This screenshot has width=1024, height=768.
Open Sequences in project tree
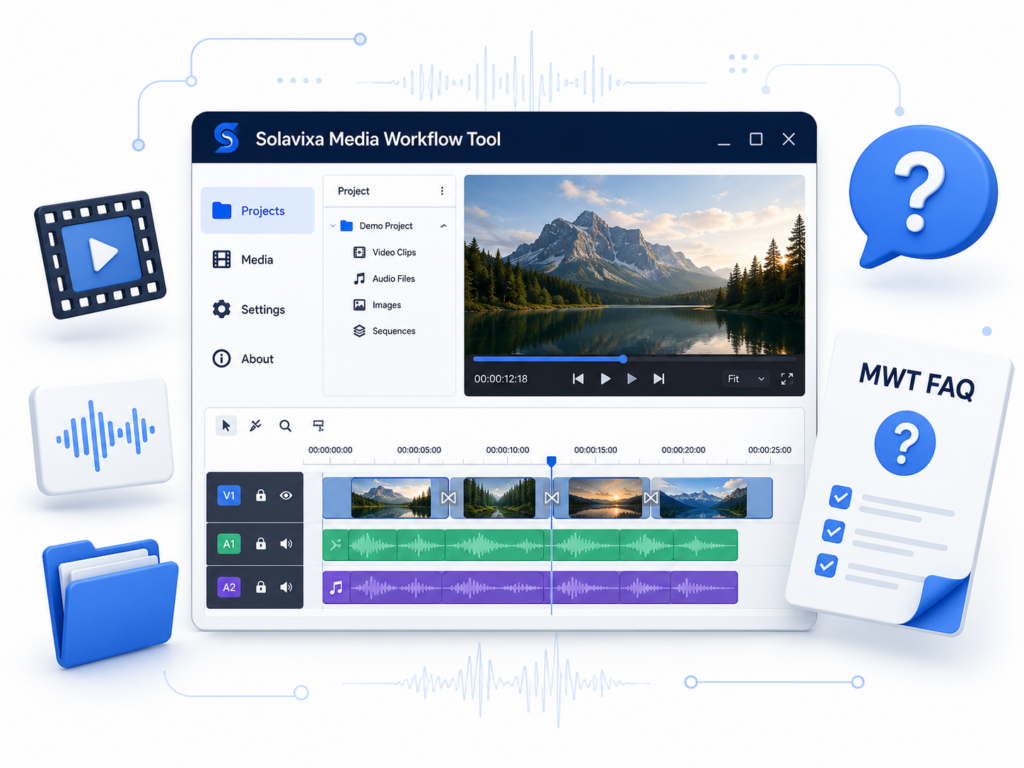385,331
